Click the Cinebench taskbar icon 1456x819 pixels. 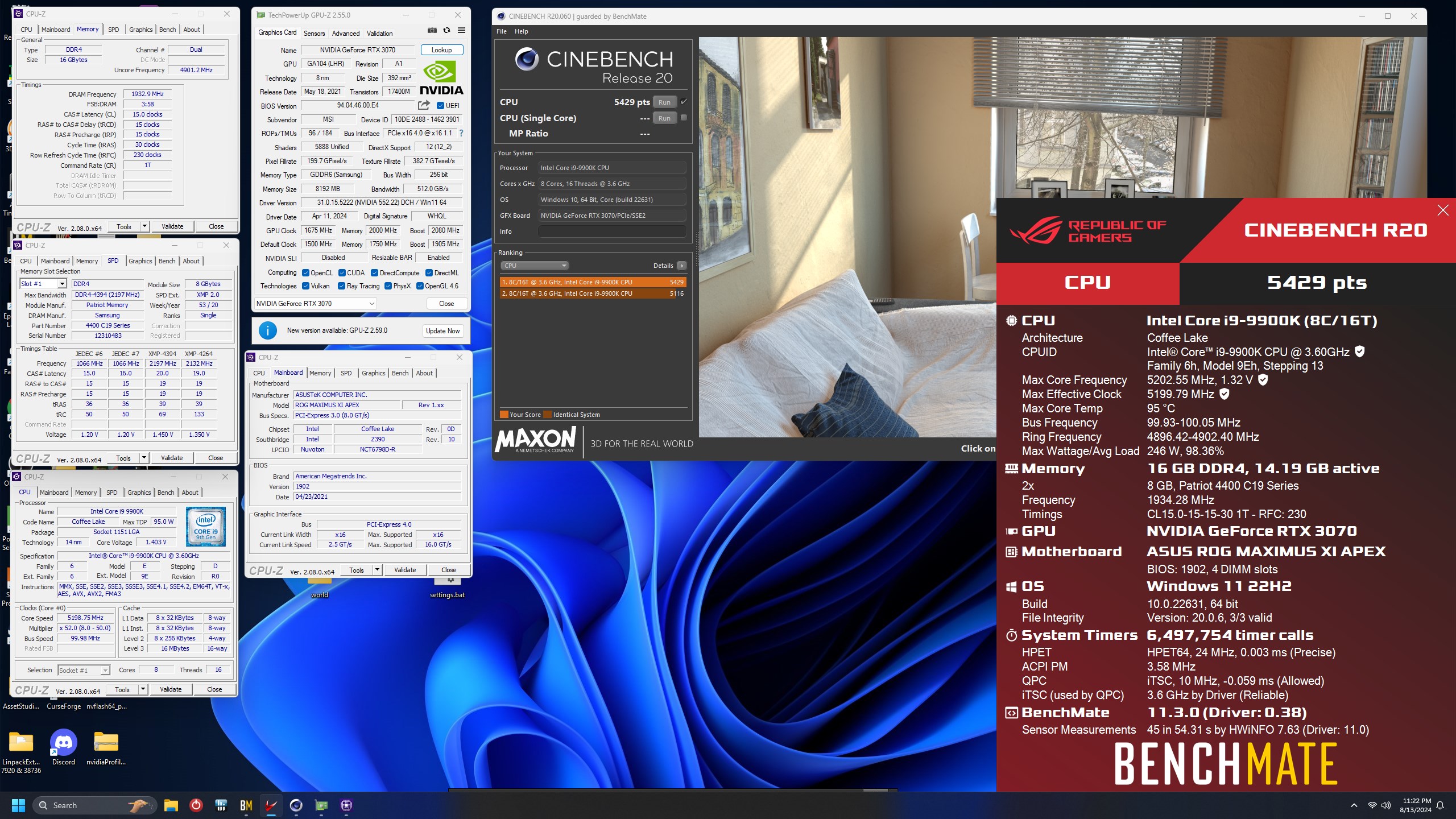tap(296, 805)
